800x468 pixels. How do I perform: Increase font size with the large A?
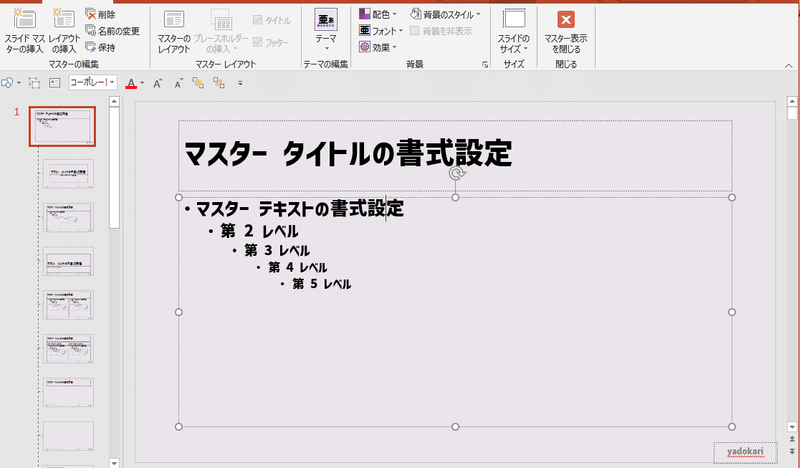(x=158, y=83)
